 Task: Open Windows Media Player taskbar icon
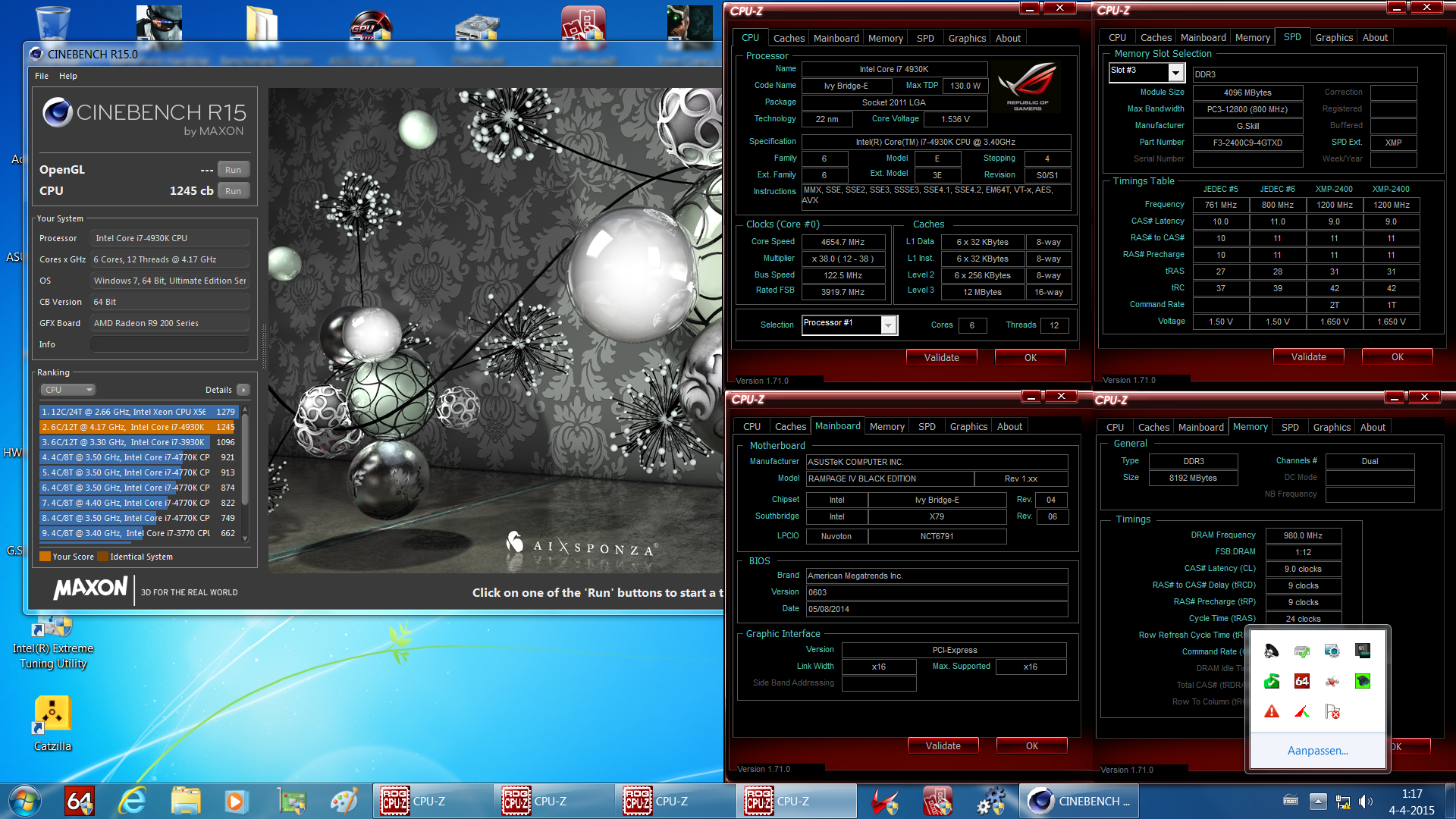[234, 801]
